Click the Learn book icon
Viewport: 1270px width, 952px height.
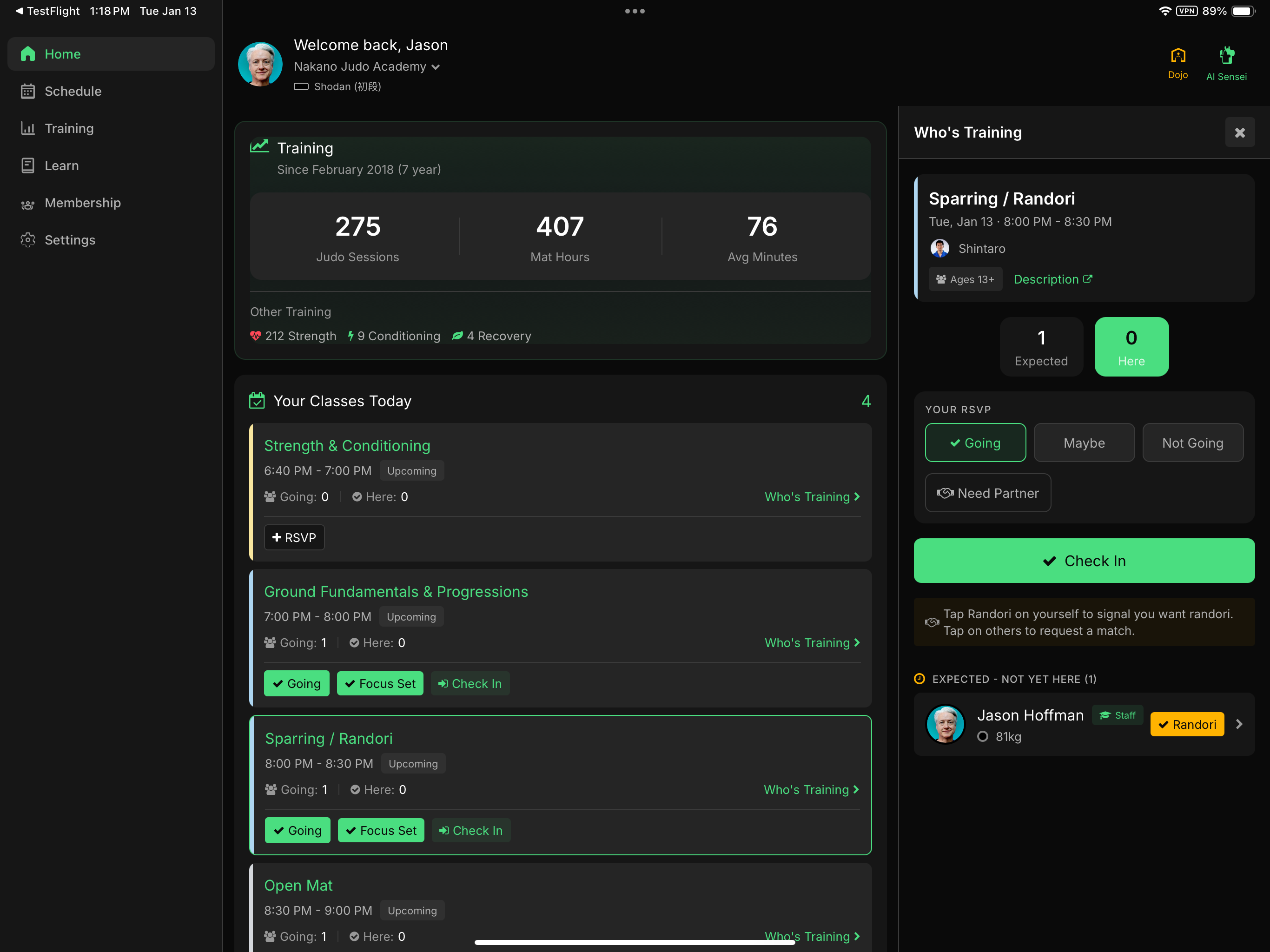click(27, 165)
